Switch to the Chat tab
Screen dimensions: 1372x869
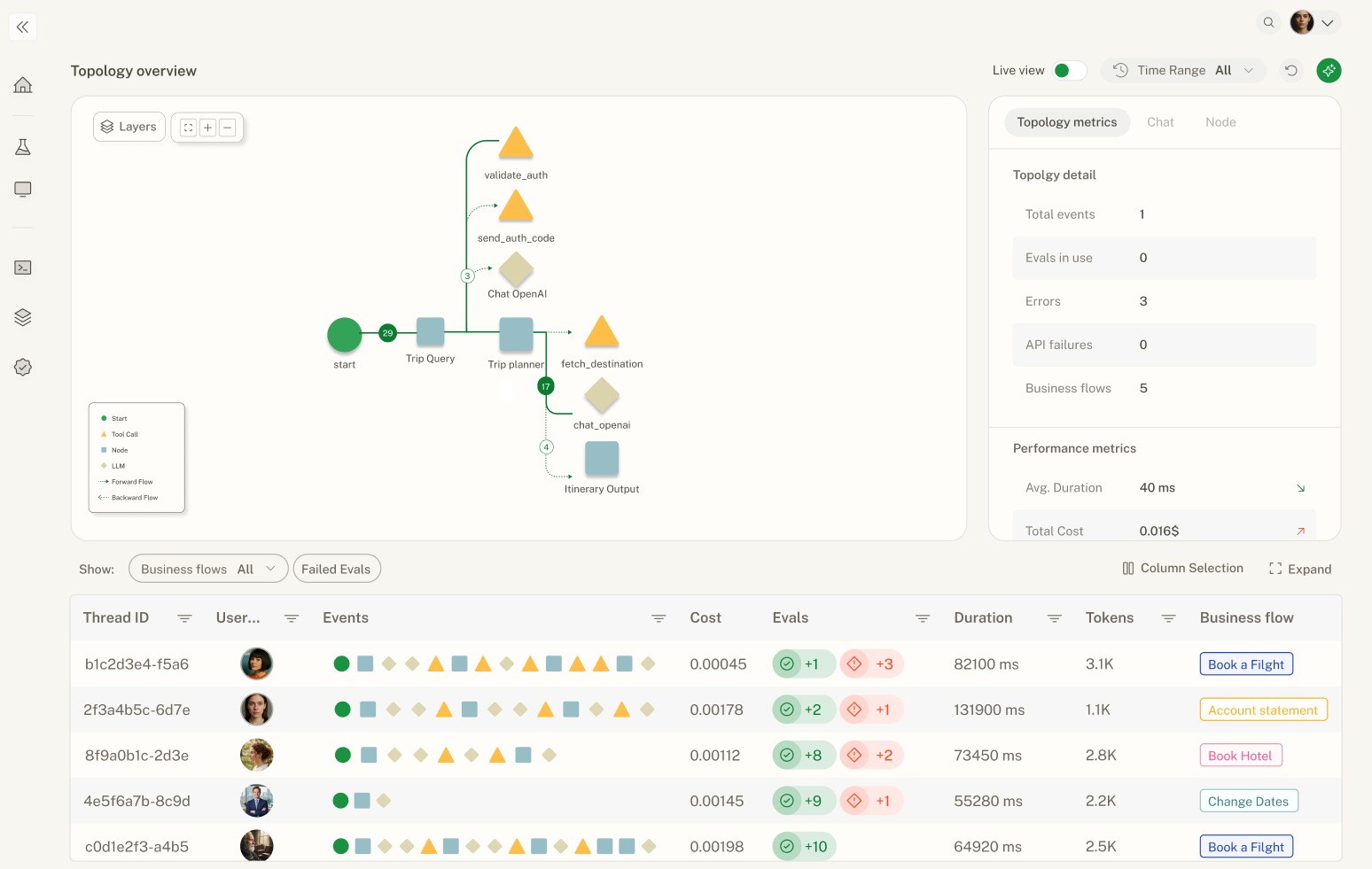click(1160, 122)
